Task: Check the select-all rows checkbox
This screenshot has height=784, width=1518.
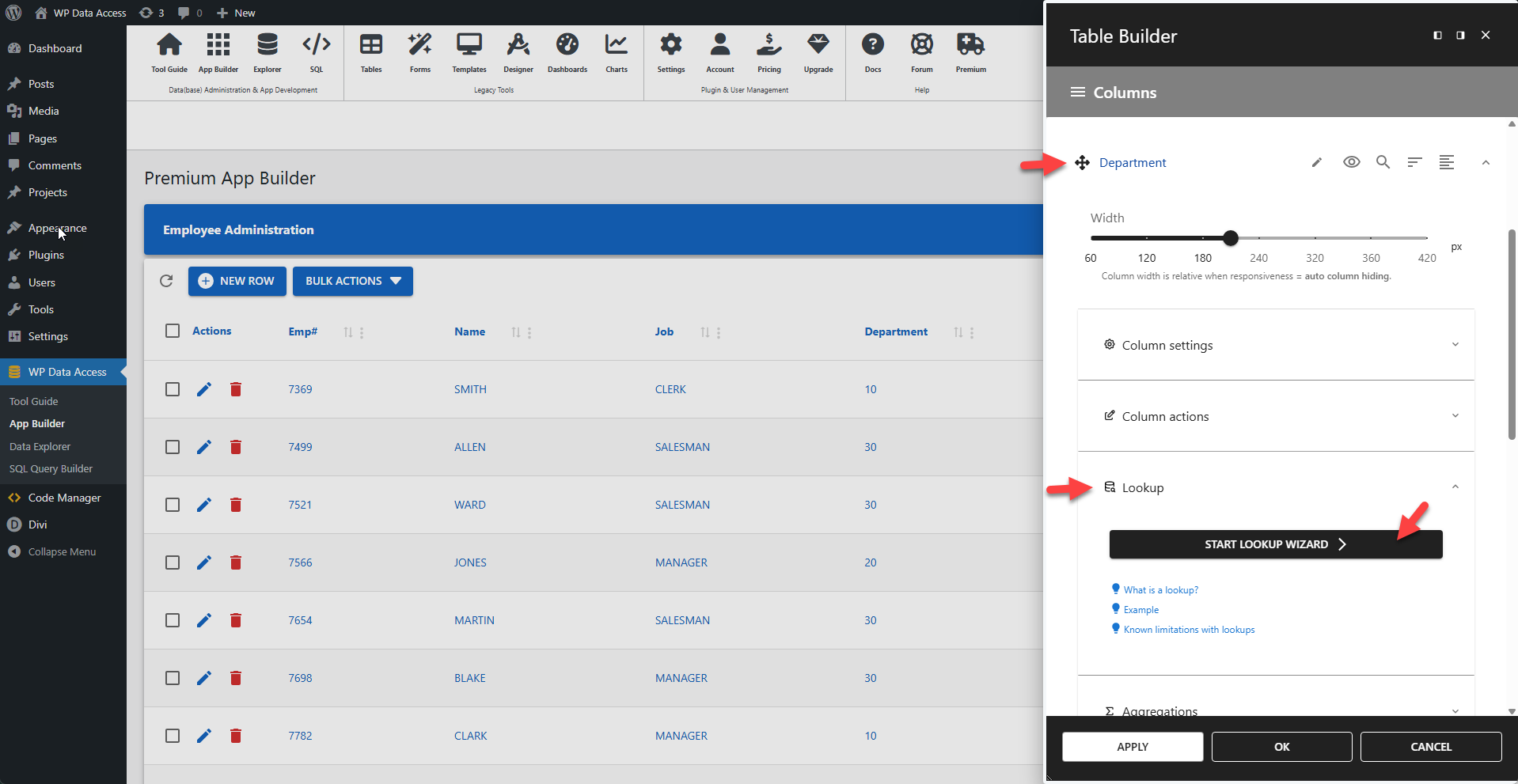Action: pos(172,331)
